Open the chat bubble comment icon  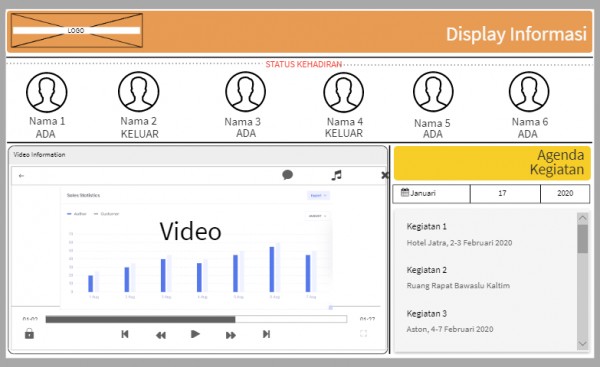pyautogui.click(x=287, y=175)
